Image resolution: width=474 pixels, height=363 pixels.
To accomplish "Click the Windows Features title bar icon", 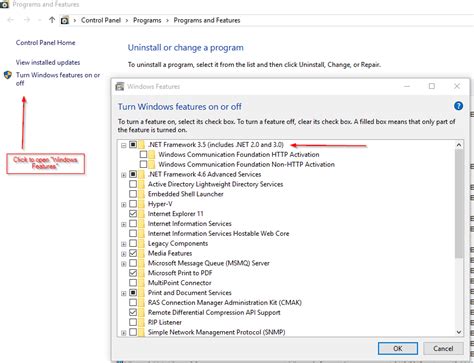I will (x=119, y=86).
